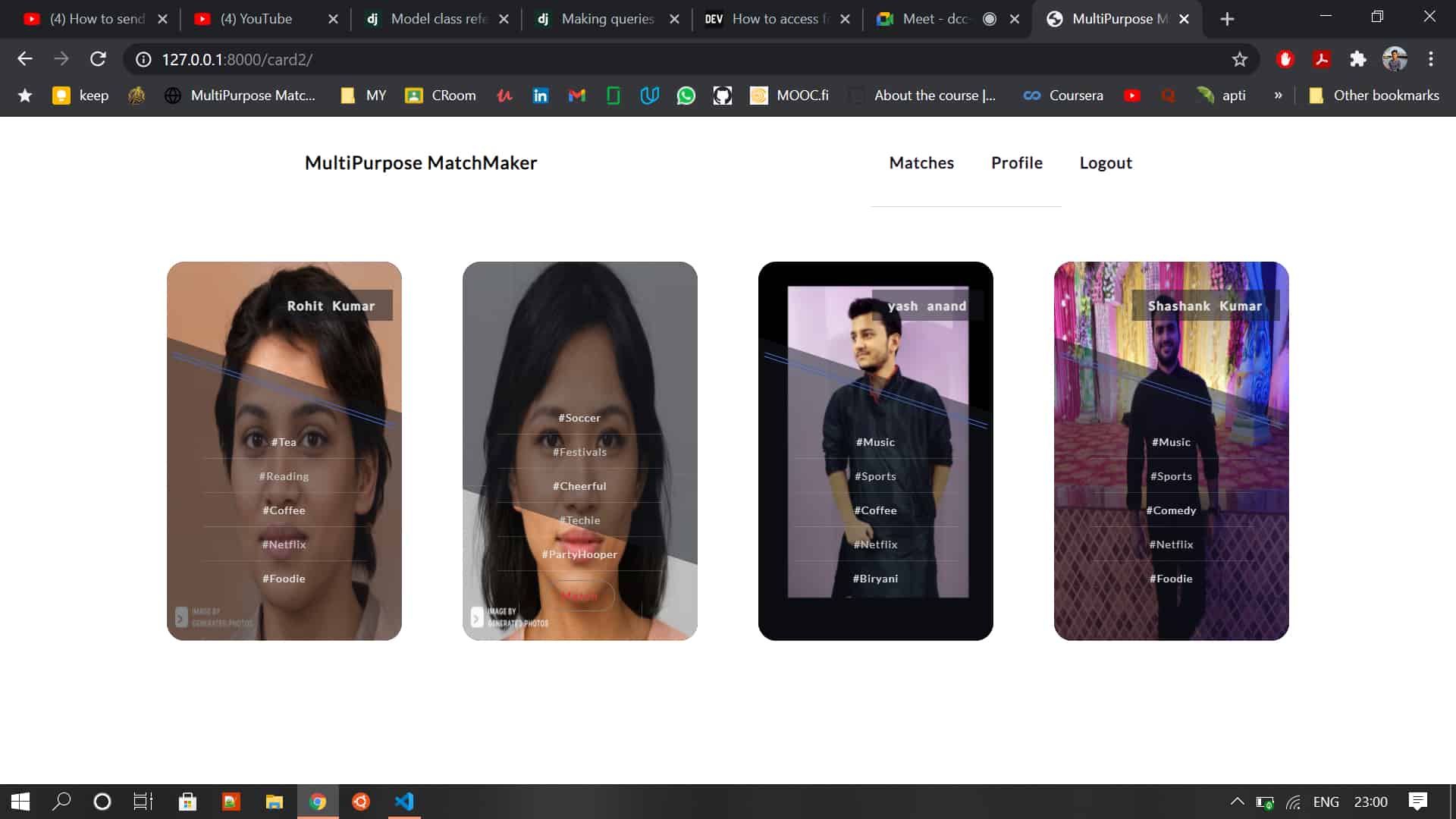Image resolution: width=1456 pixels, height=819 pixels.
Task: Bookmark page with the star icon
Action: click(x=1239, y=59)
